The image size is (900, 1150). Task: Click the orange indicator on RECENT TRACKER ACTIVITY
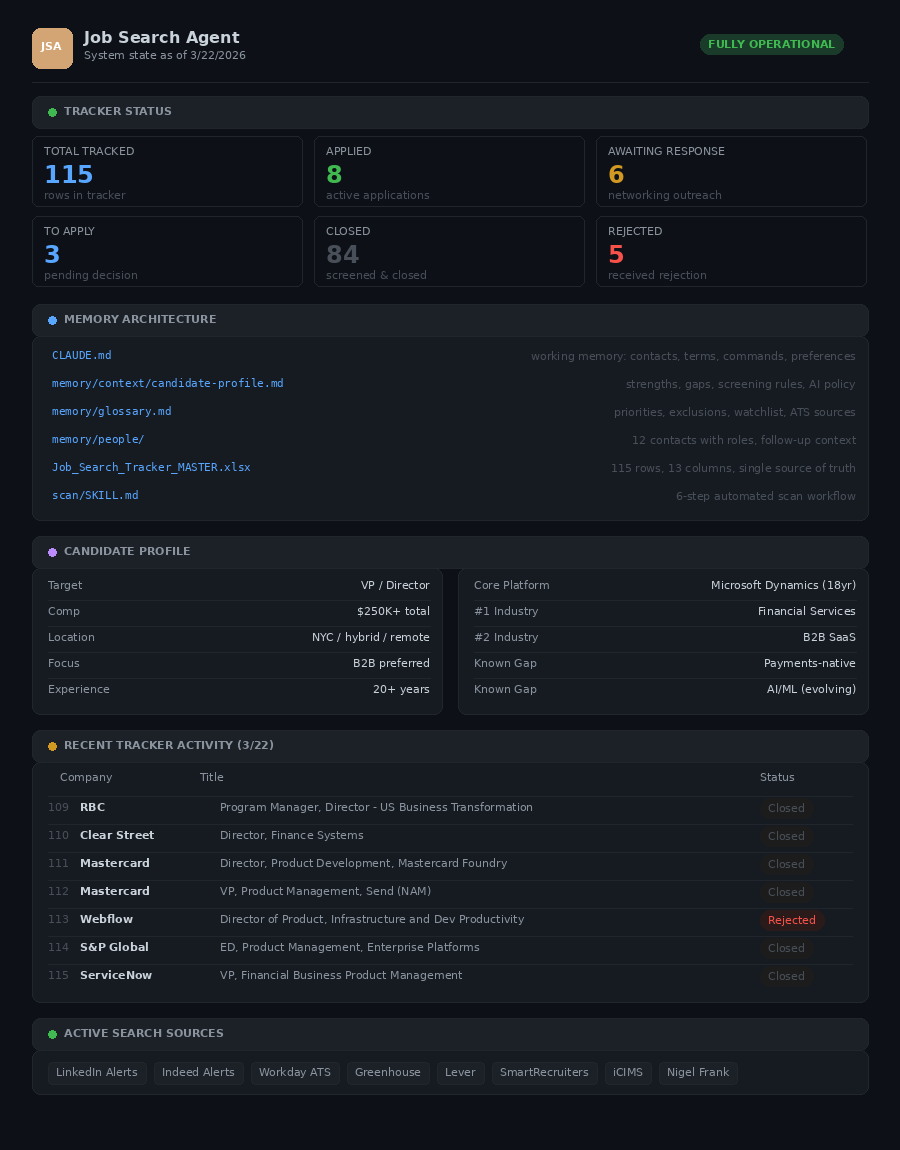pos(52,746)
